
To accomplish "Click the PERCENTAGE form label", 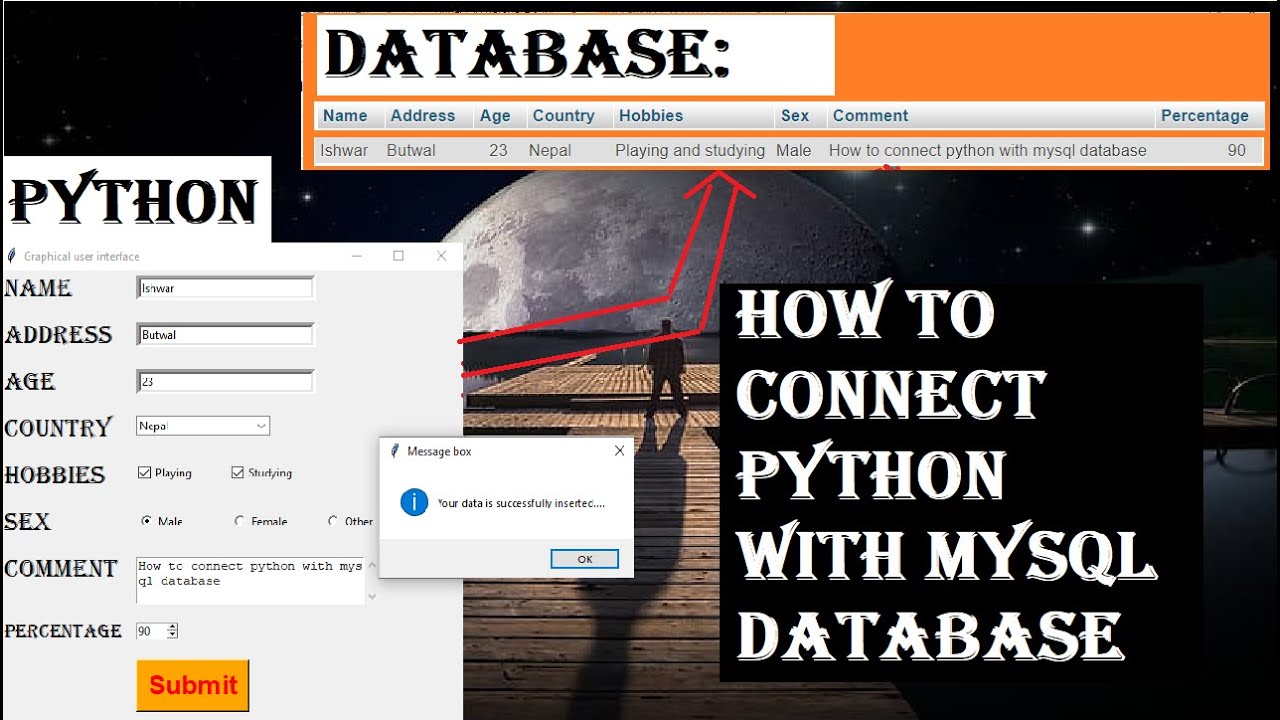I will (63, 631).
